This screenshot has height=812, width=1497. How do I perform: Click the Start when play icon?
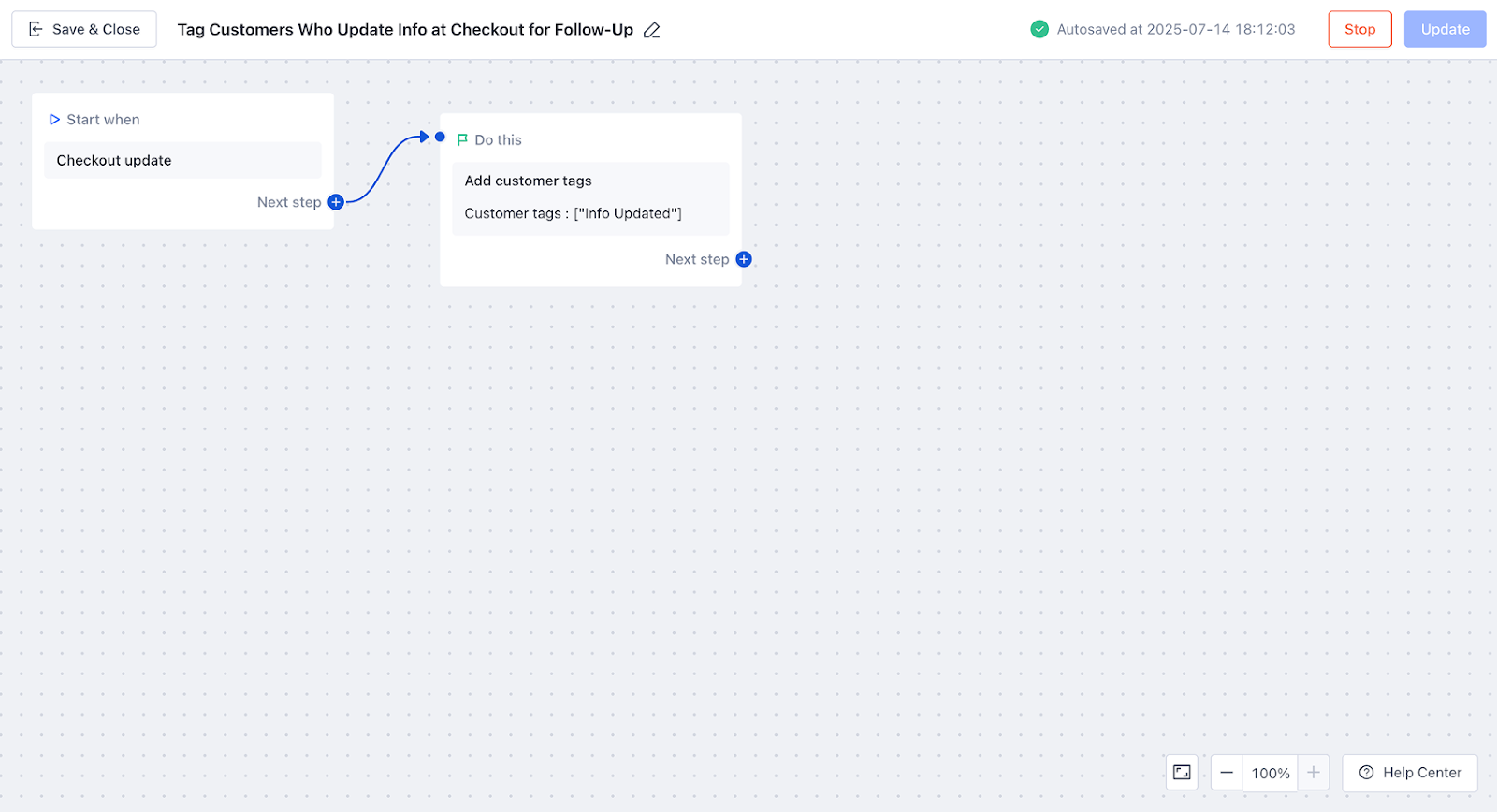click(54, 120)
